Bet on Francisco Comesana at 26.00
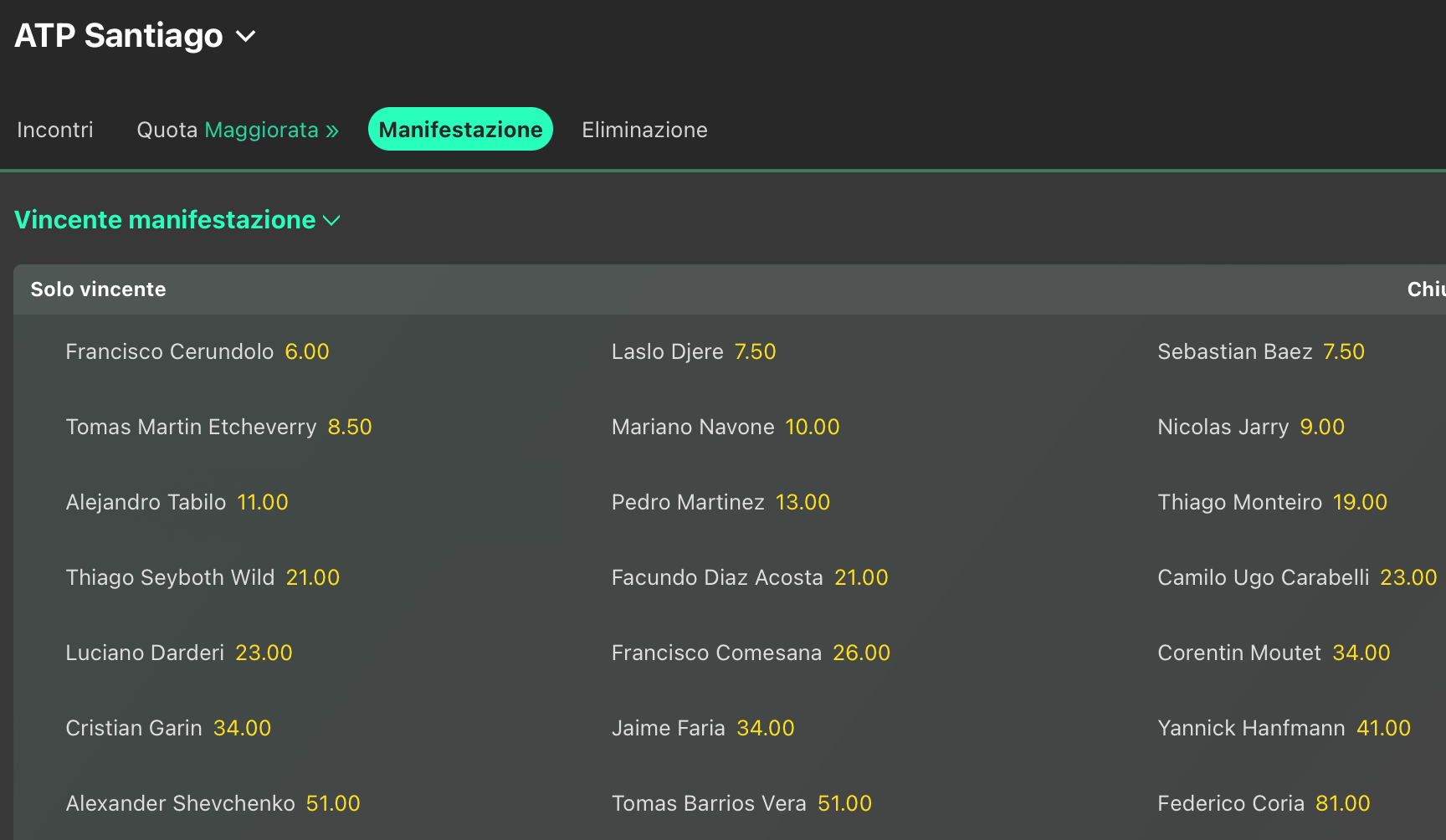This screenshot has width=1446, height=840. (x=860, y=653)
